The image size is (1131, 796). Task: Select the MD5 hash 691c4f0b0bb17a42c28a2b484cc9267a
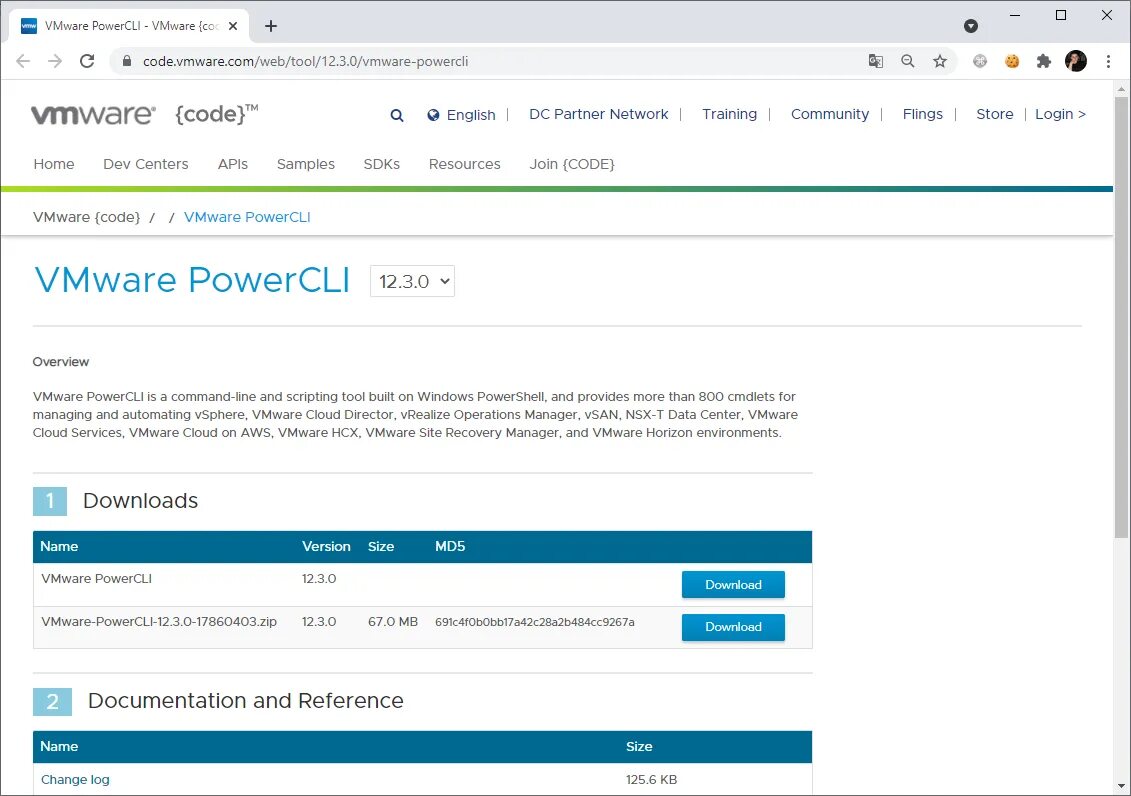[x=534, y=622]
